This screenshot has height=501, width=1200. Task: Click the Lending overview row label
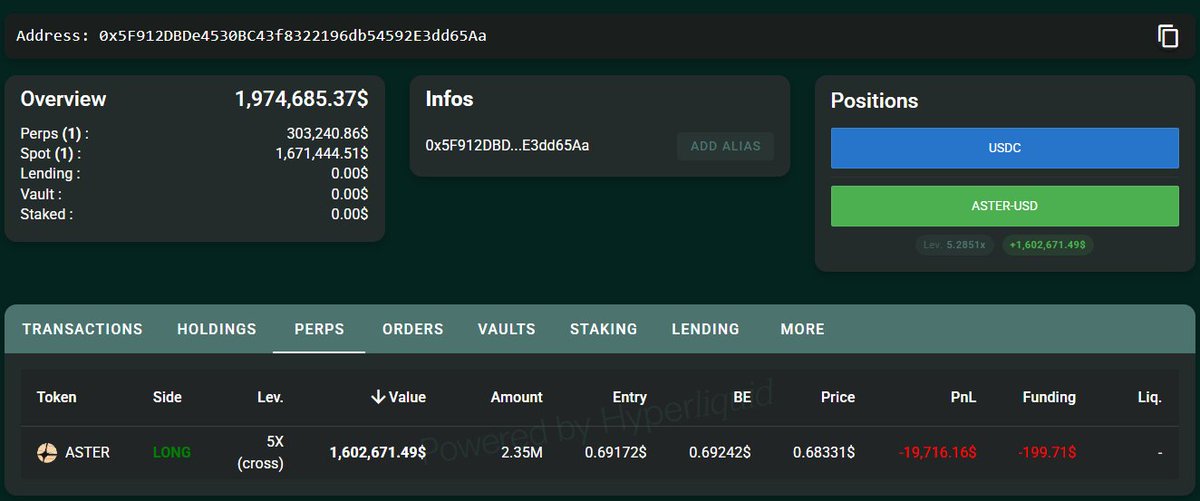pos(50,174)
